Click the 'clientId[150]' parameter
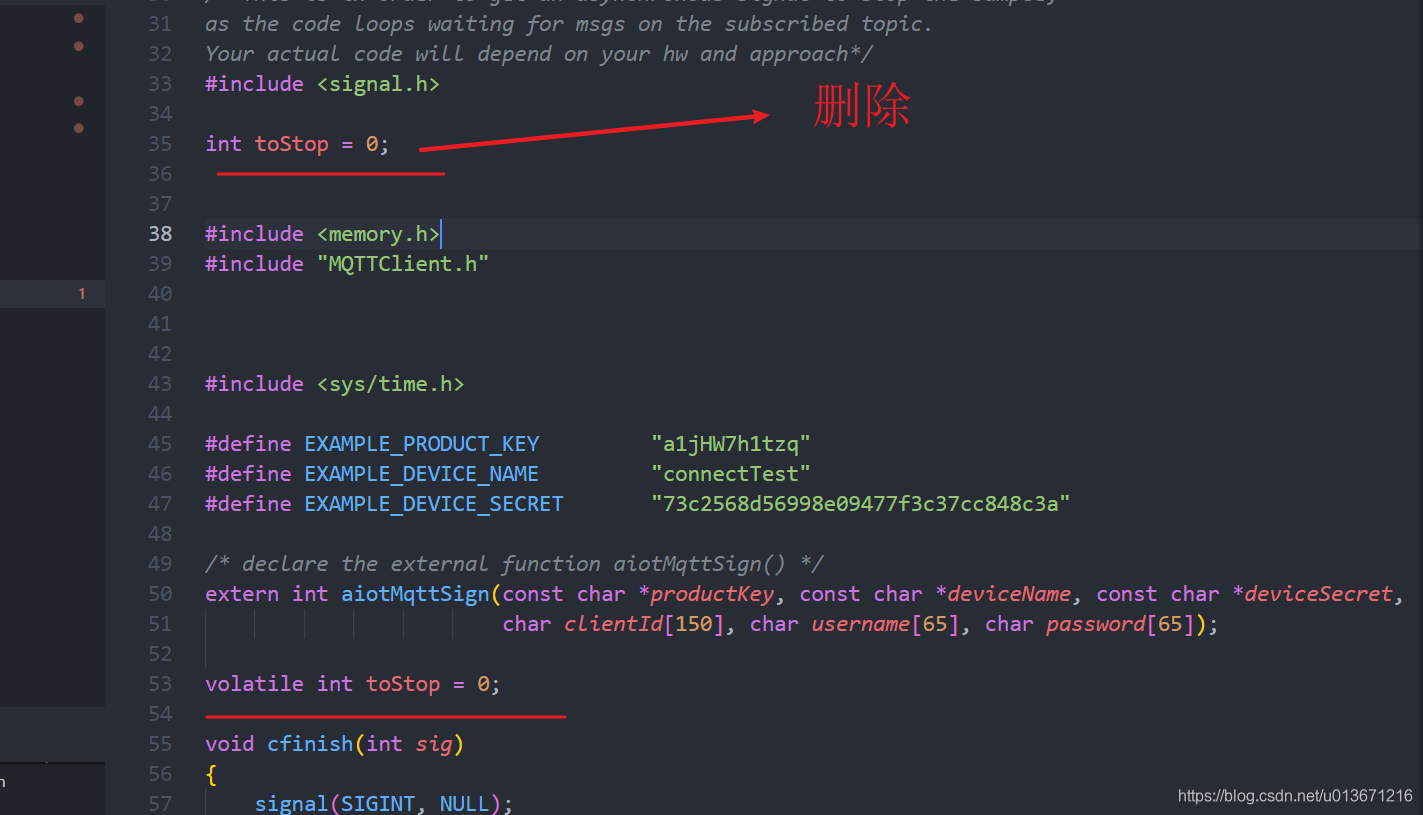Viewport: 1423px width, 815px height. pyautogui.click(x=644, y=624)
